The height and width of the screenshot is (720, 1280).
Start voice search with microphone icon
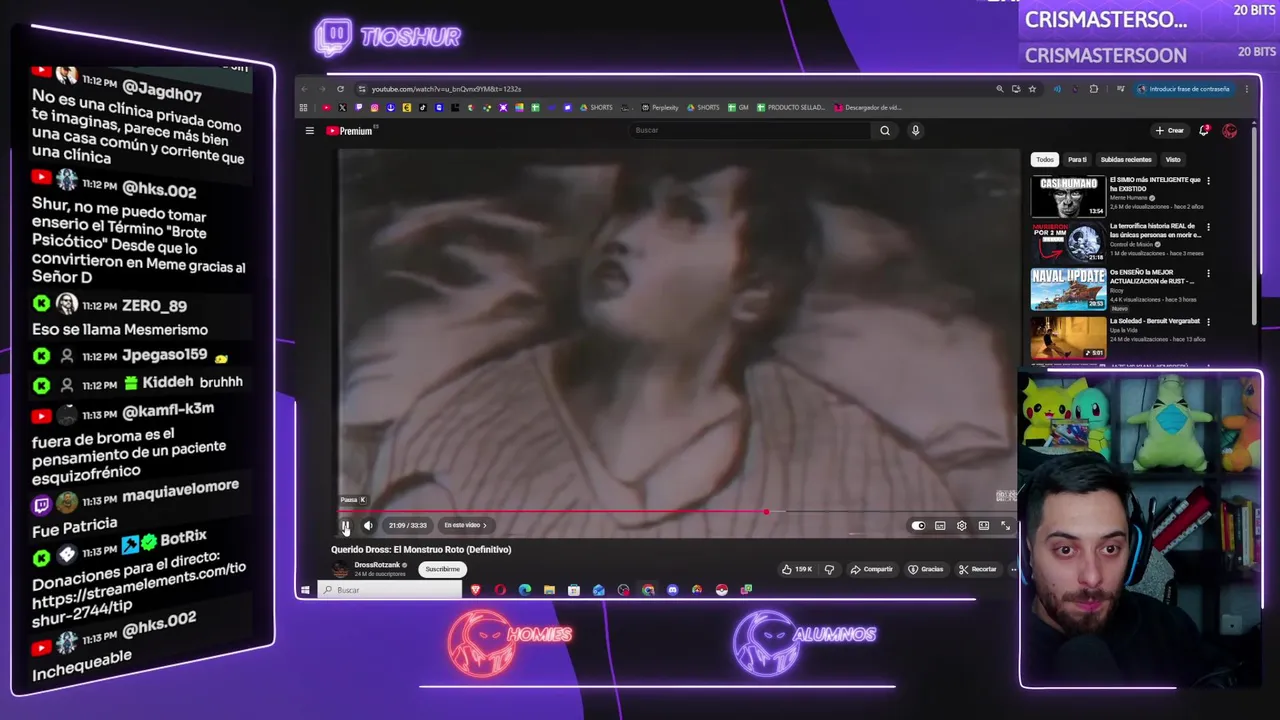915,130
